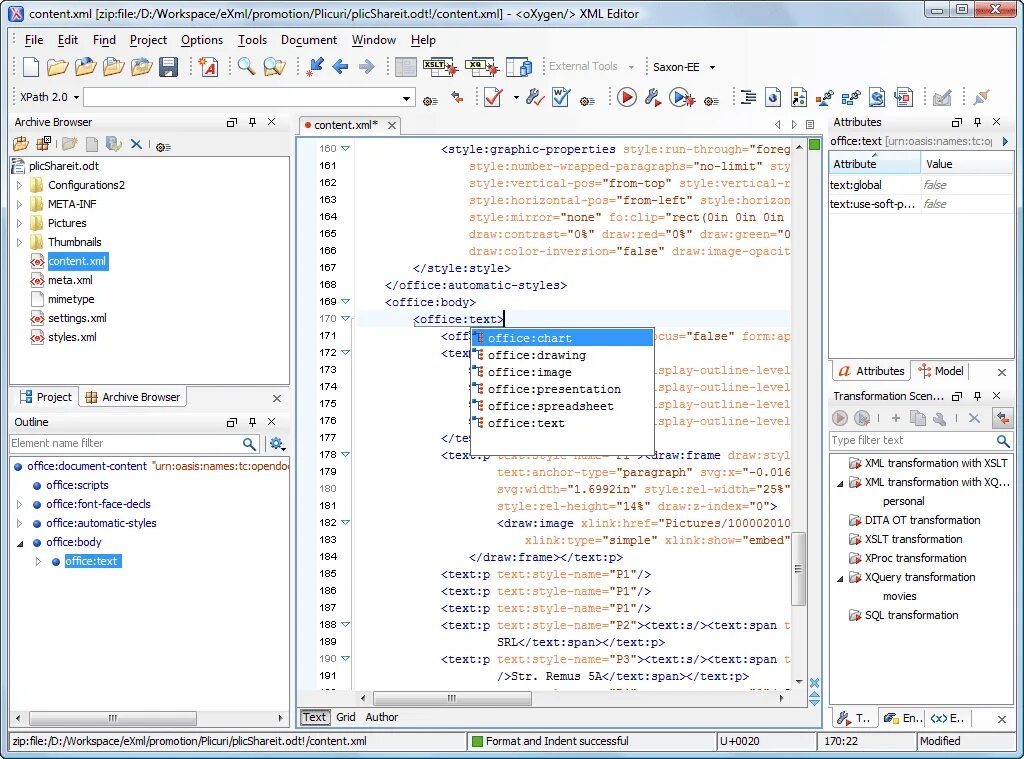Select office:chart in content completion list
Image resolution: width=1024 pixels, height=759 pixels.
tap(562, 338)
